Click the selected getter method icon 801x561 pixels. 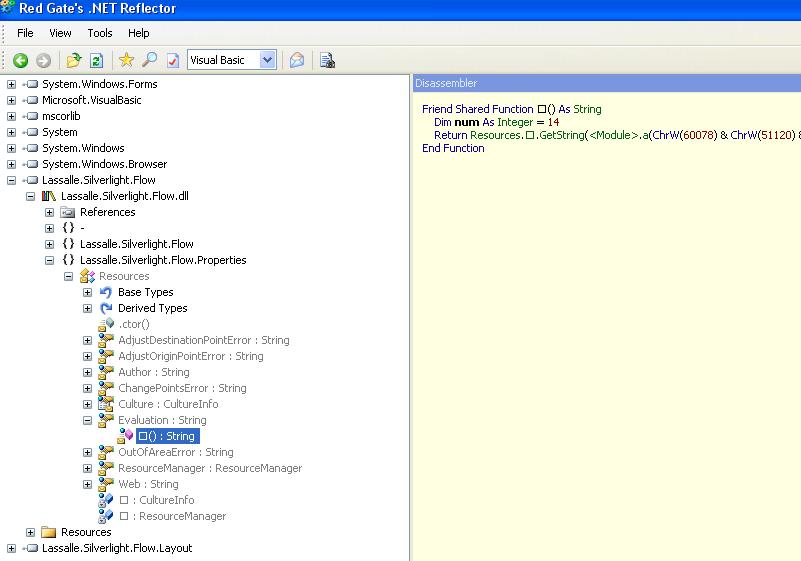125,435
